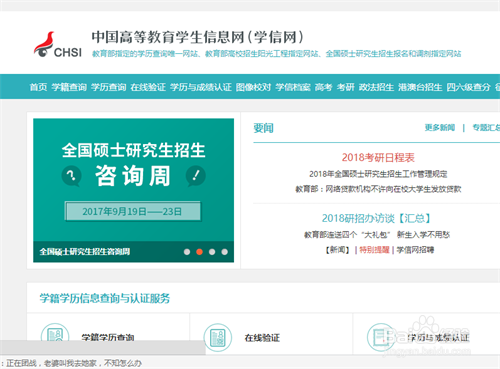The width and height of the screenshot is (500, 369).
Task: Open the 网络贷款机构 news item
Action: 378,189
